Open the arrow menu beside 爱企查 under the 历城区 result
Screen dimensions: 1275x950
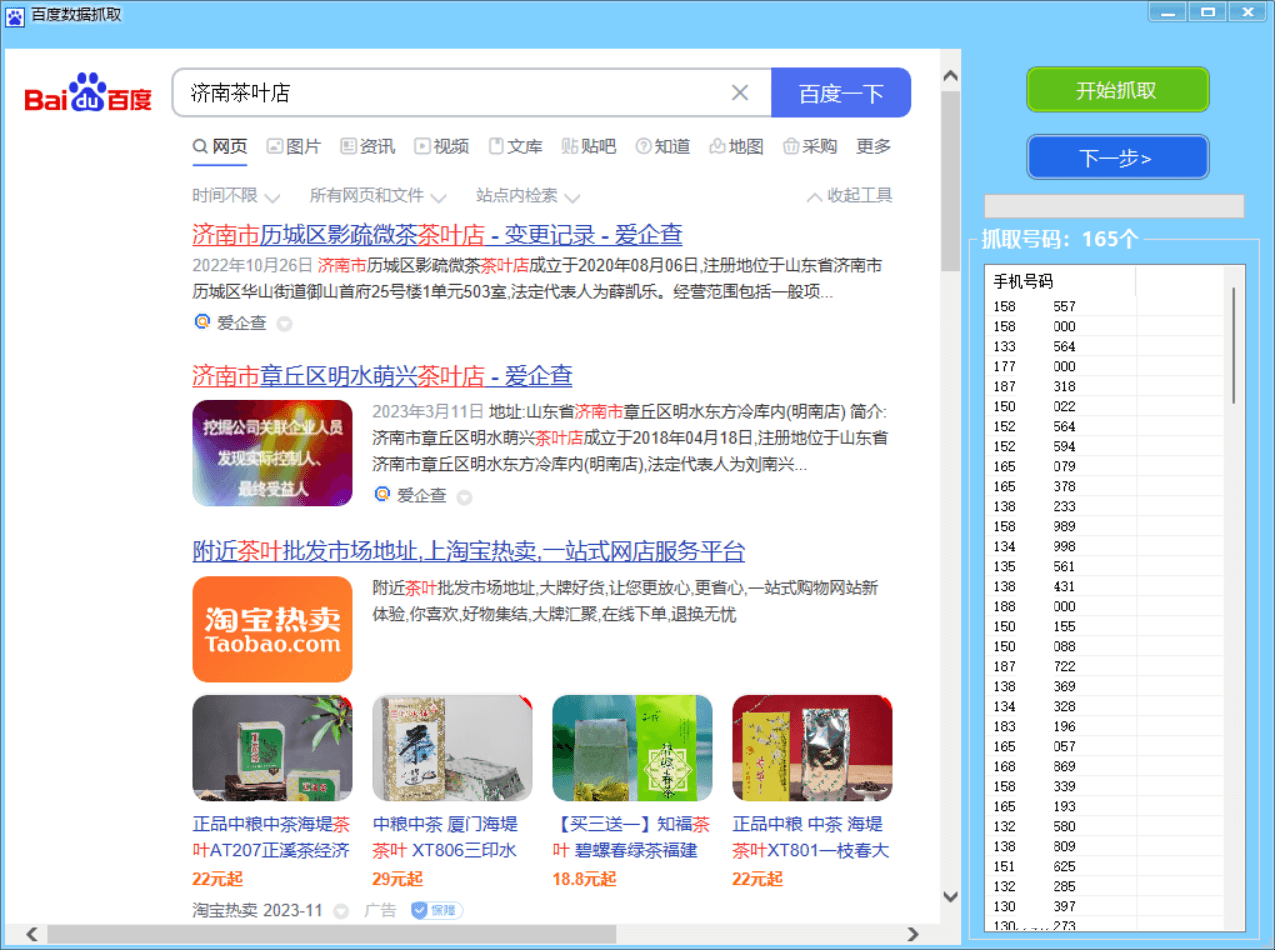pyautogui.click(x=284, y=324)
